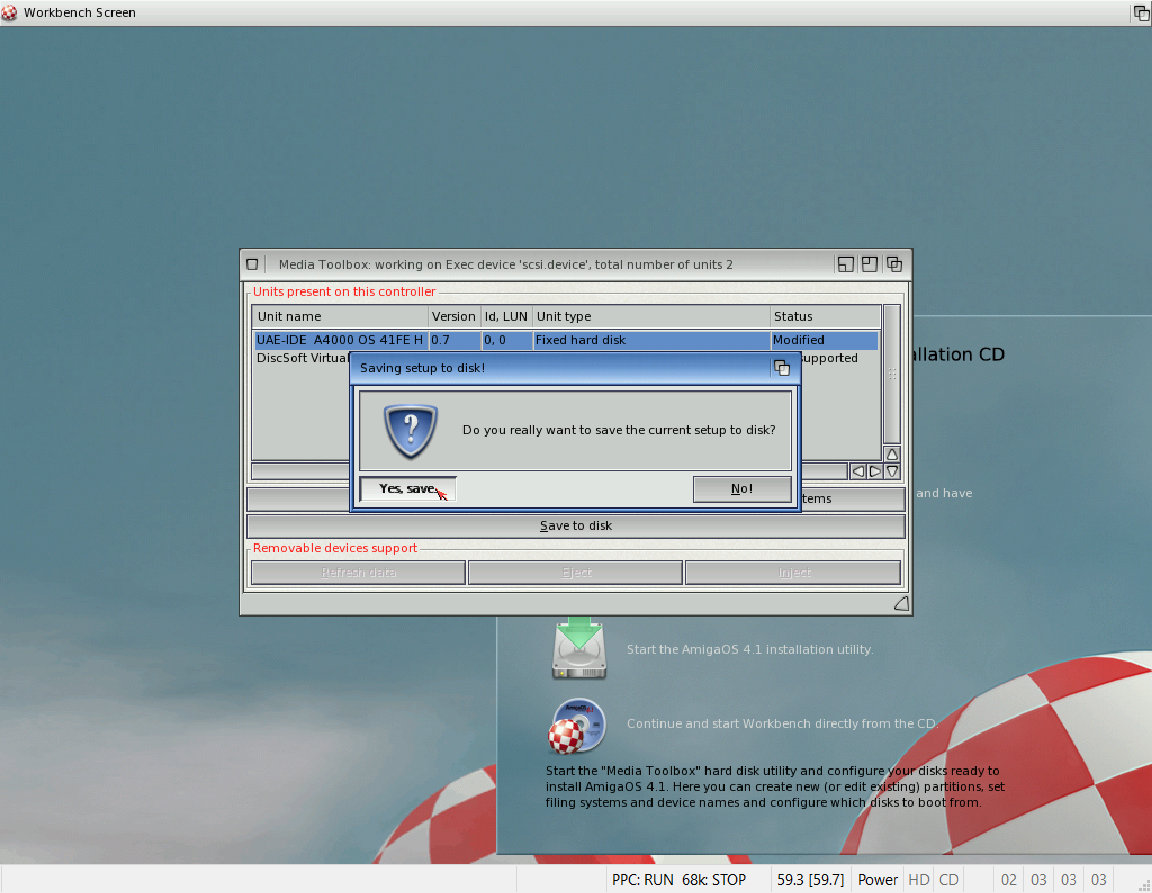Click the Status column header
Image resolution: width=1152 pixels, height=893 pixels.
click(x=825, y=317)
